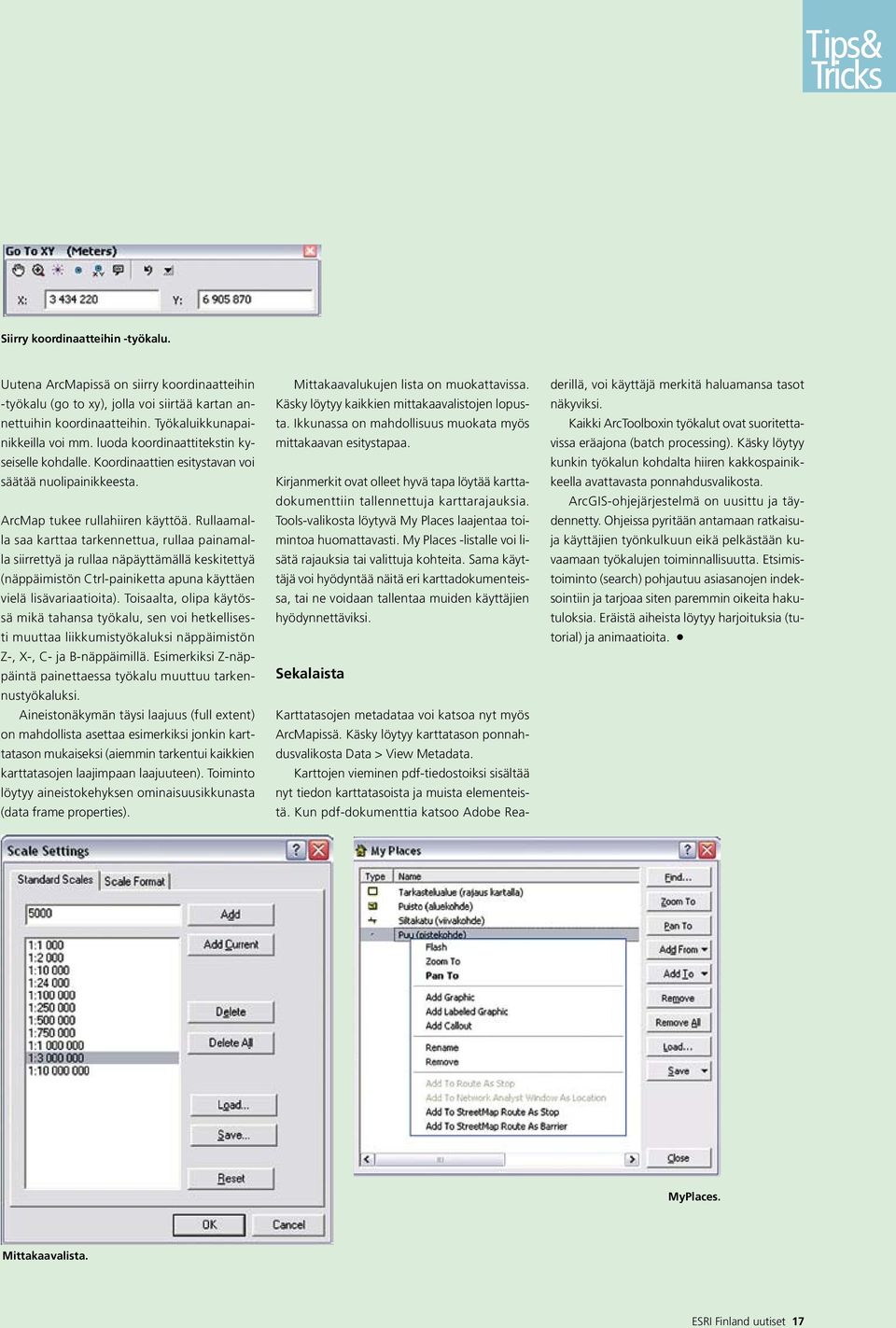This screenshot has height=1328, width=896.
Task: Click the Add button in Scale Settings
Action: tap(231, 915)
